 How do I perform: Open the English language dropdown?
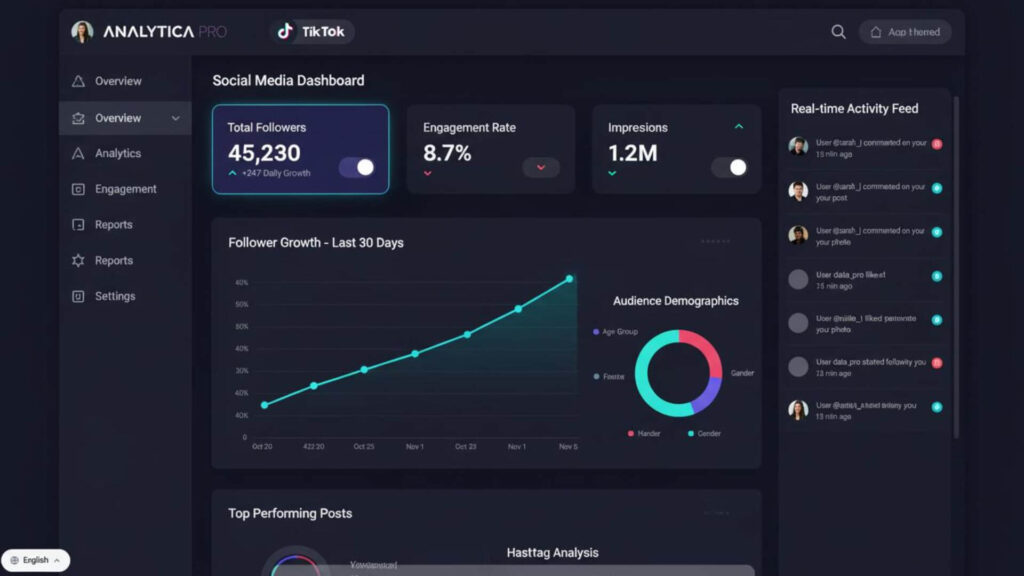(35, 560)
